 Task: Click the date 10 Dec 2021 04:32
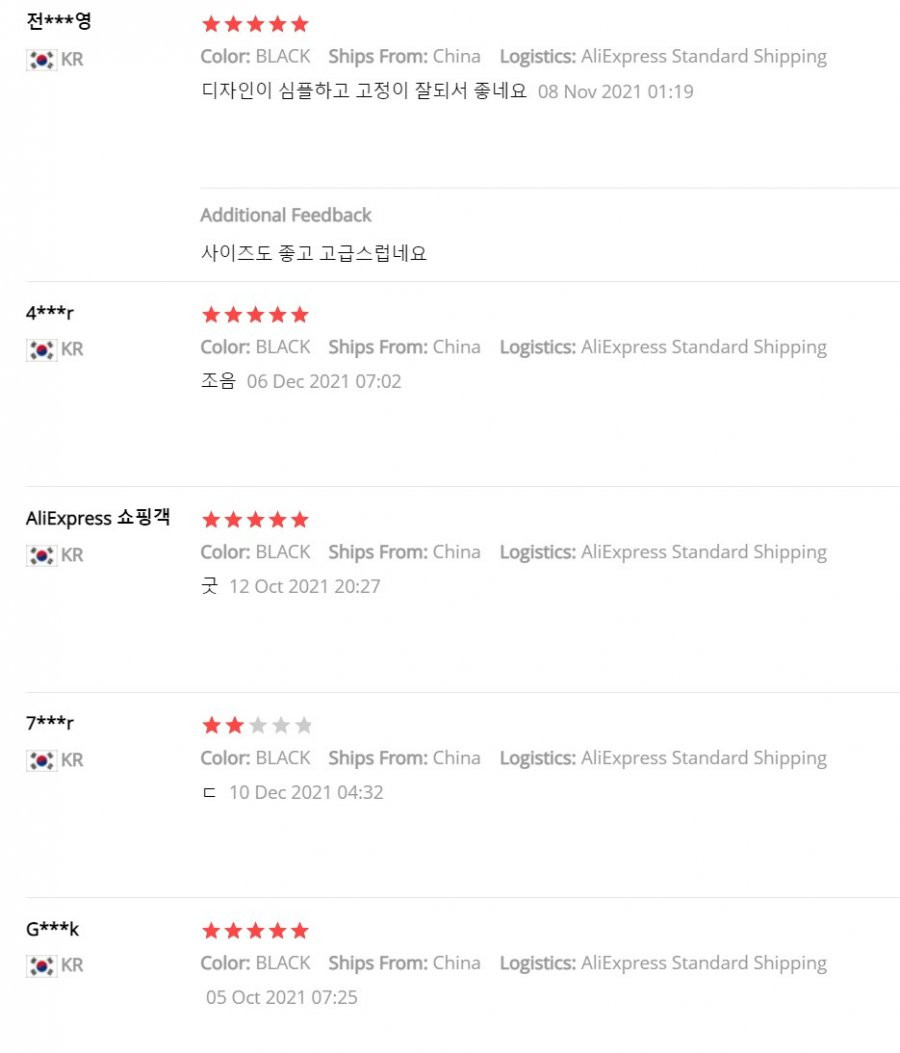(306, 792)
